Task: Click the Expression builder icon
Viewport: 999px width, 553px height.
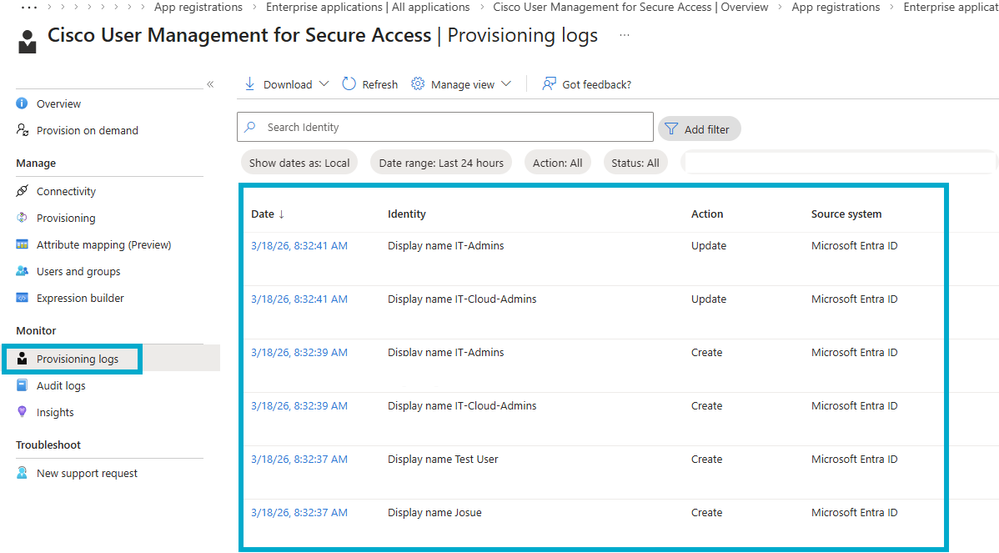Action: click(22, 298)
